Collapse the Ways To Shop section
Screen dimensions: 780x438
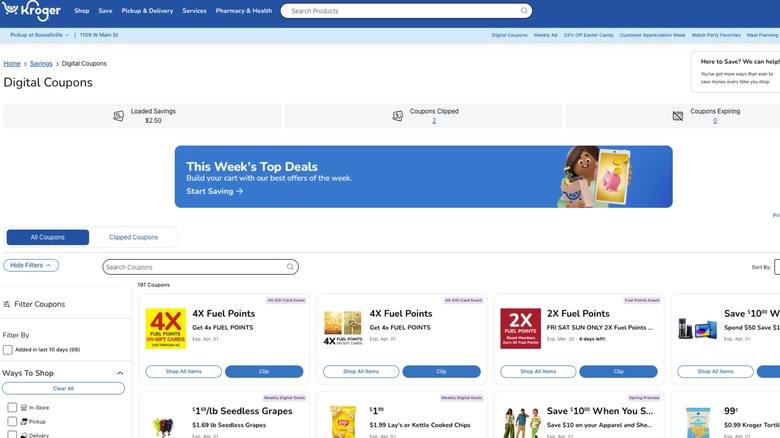point(121,373)
